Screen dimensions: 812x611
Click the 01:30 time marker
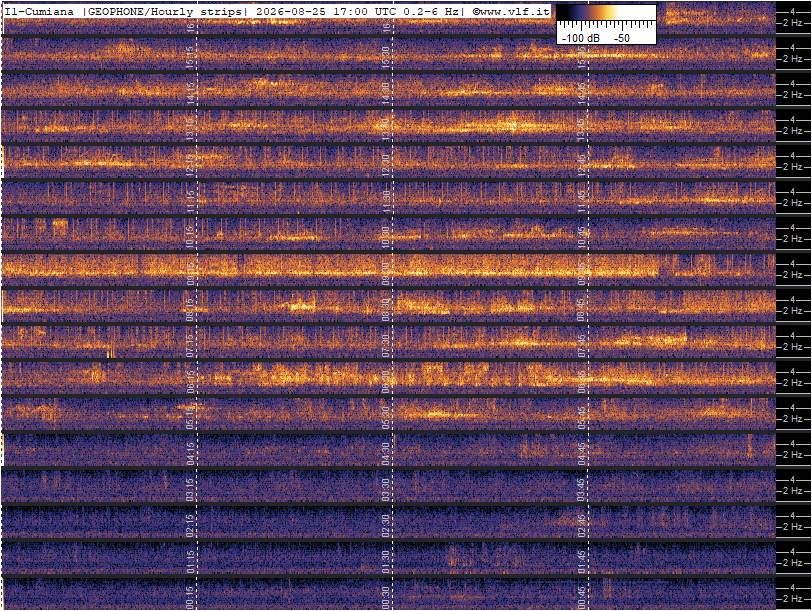(x=386, y=561)
